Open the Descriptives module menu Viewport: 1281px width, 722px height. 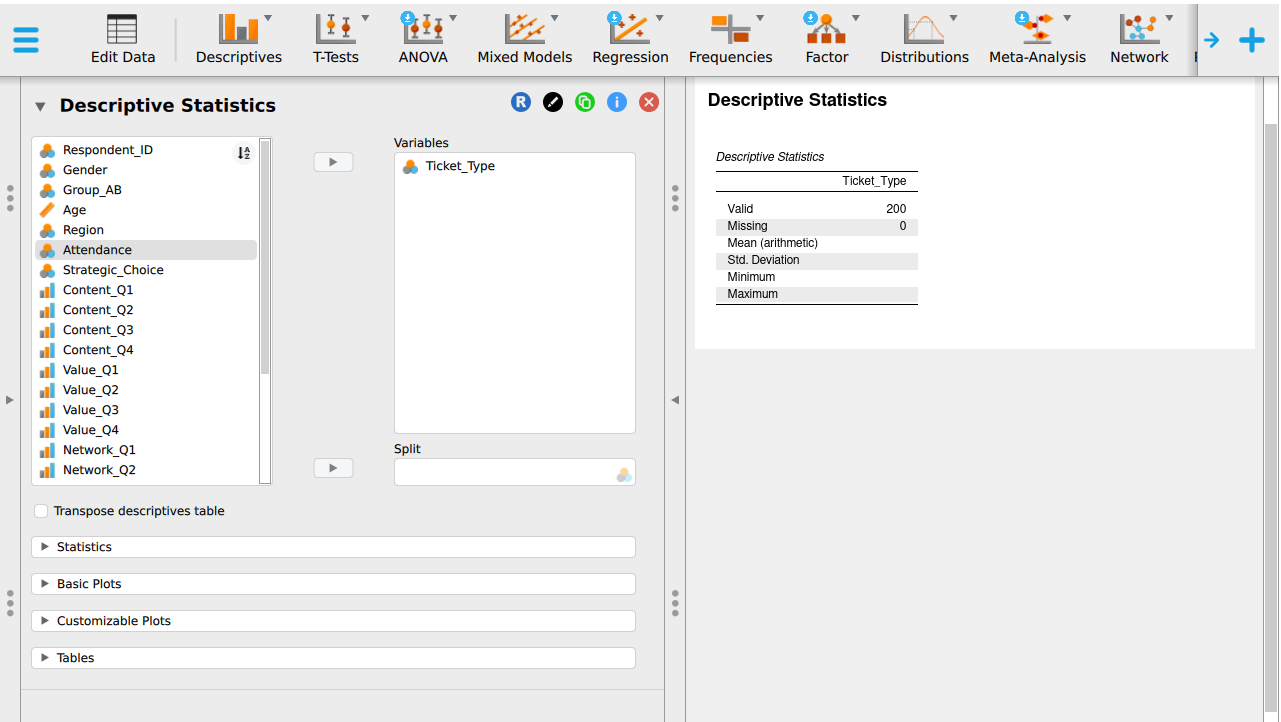(239, 40)
